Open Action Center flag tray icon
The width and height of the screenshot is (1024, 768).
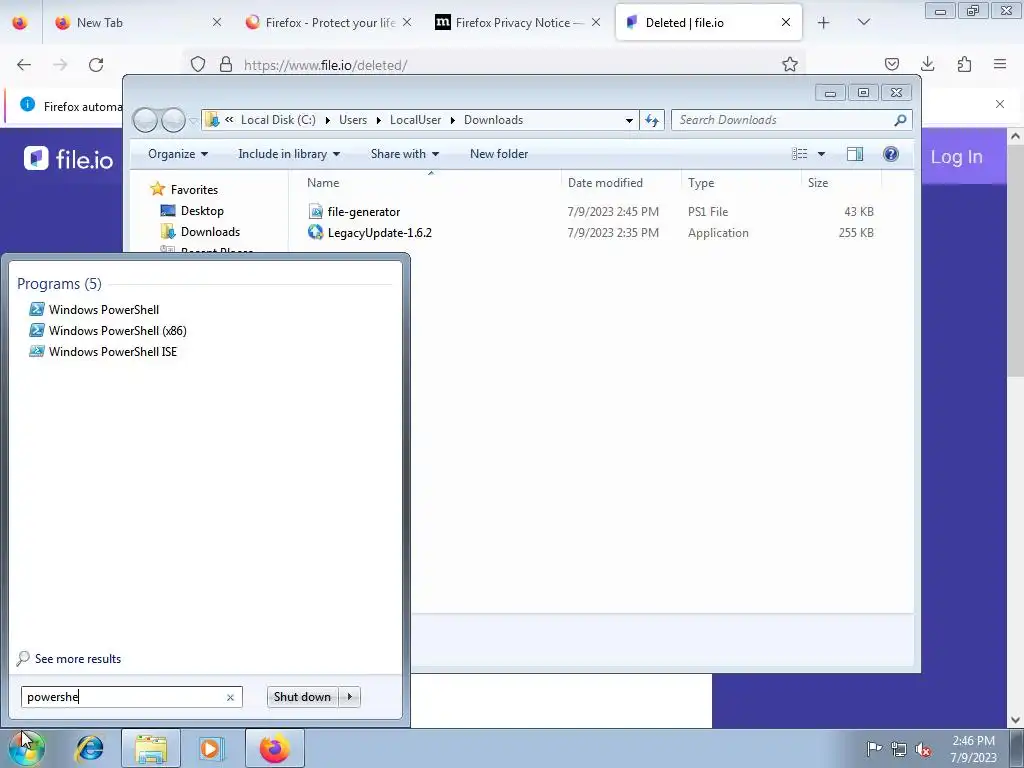click(874, 748)
